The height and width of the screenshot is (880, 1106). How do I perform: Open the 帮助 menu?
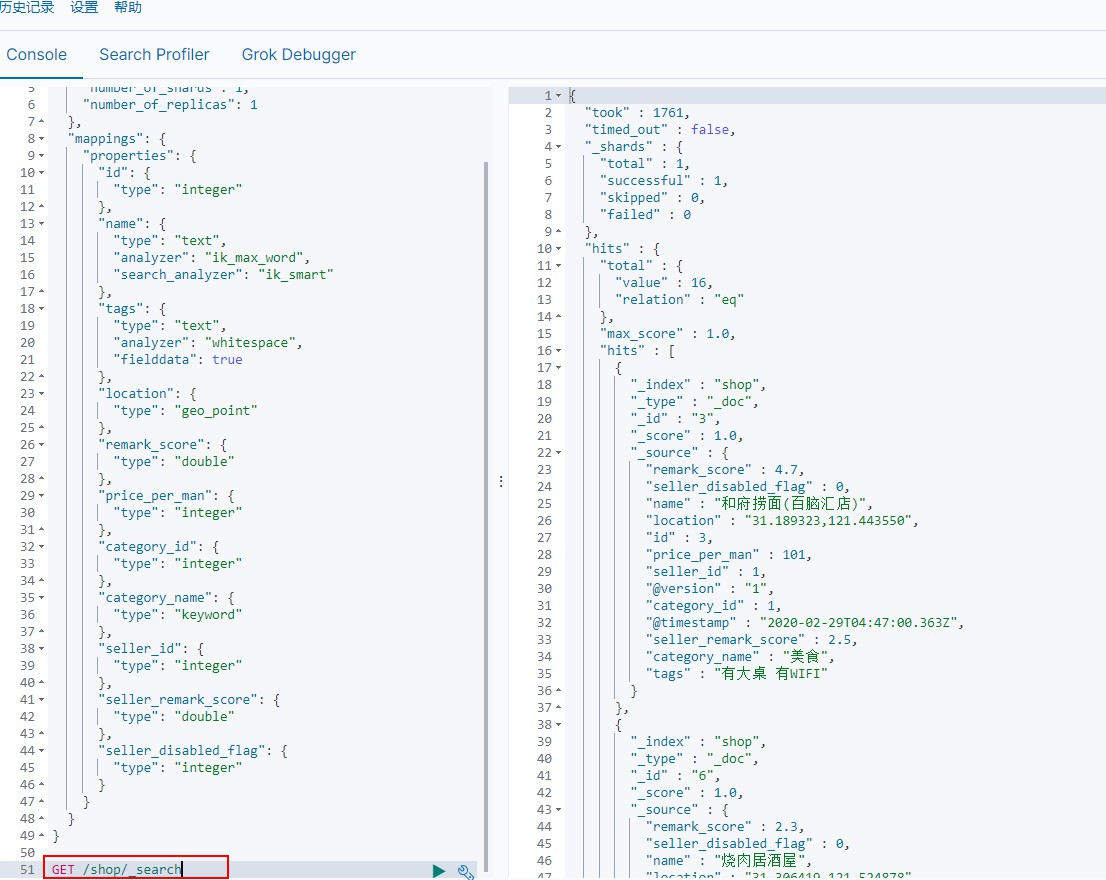(x=128, y=8)
